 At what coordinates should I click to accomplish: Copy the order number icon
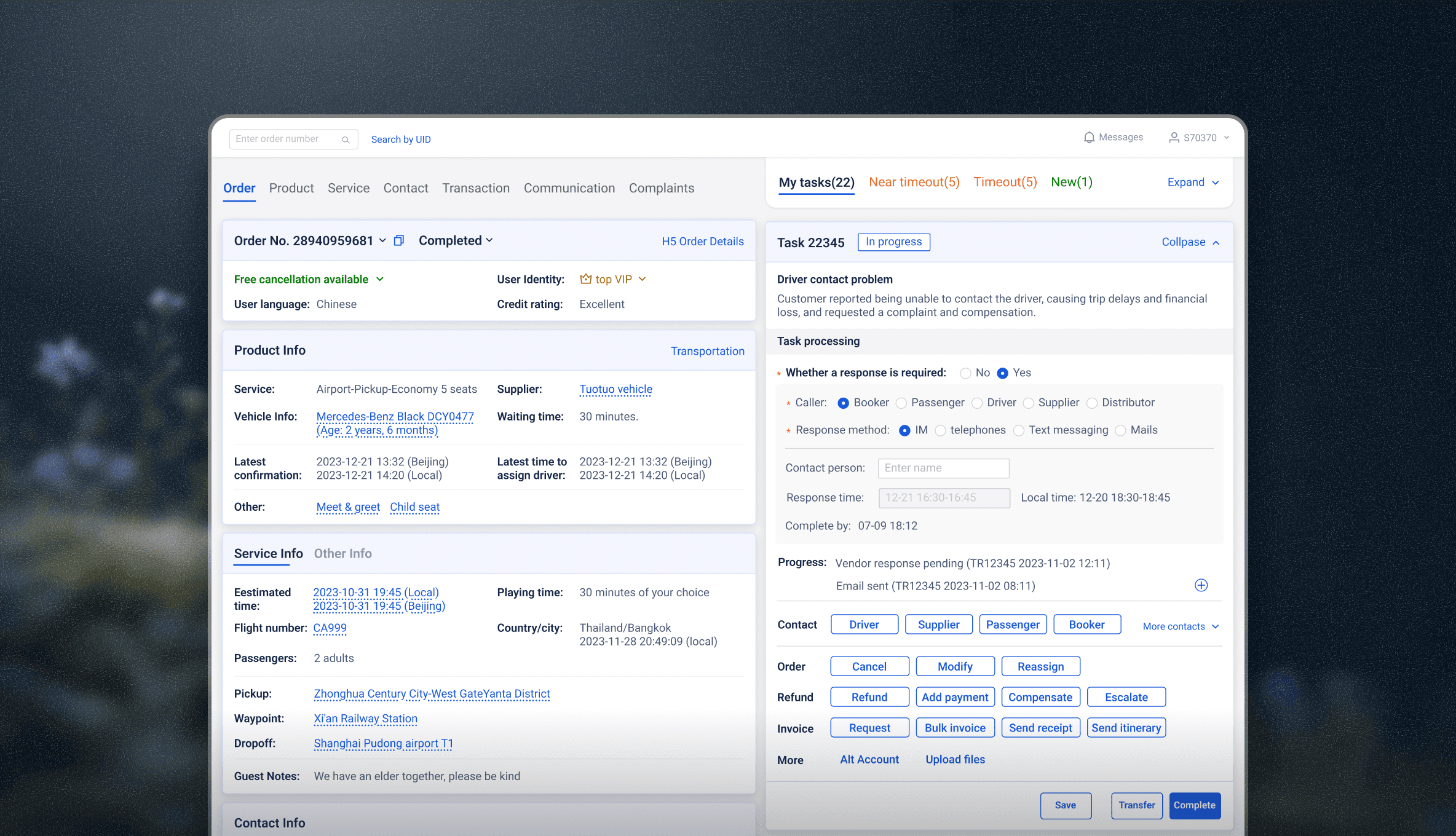pyautogui.click(x=399, y=240)
